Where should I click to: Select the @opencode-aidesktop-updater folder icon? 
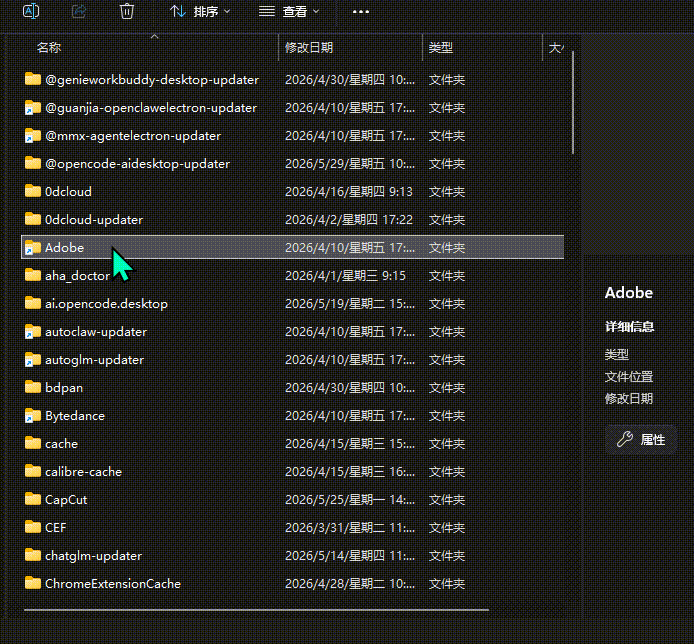tap(33, 163)
